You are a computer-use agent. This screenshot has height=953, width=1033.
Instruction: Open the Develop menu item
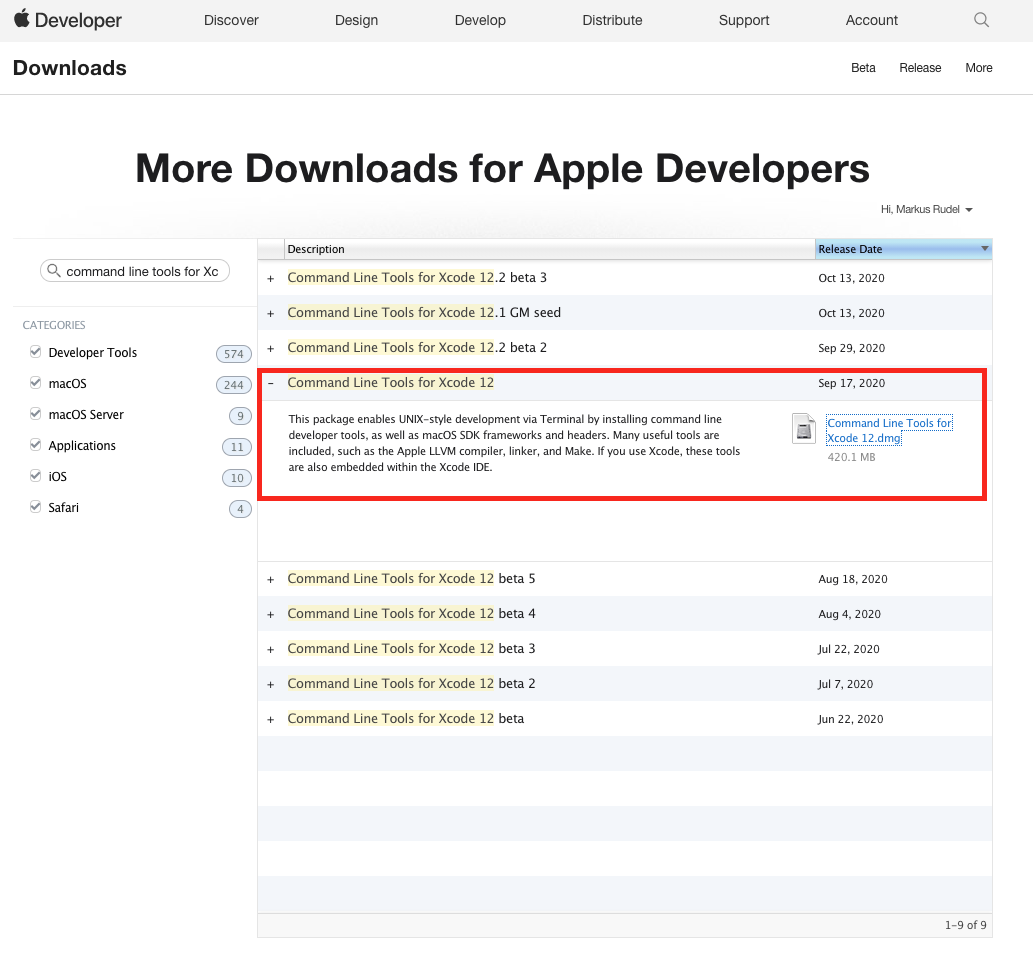(x=479, y=19)
